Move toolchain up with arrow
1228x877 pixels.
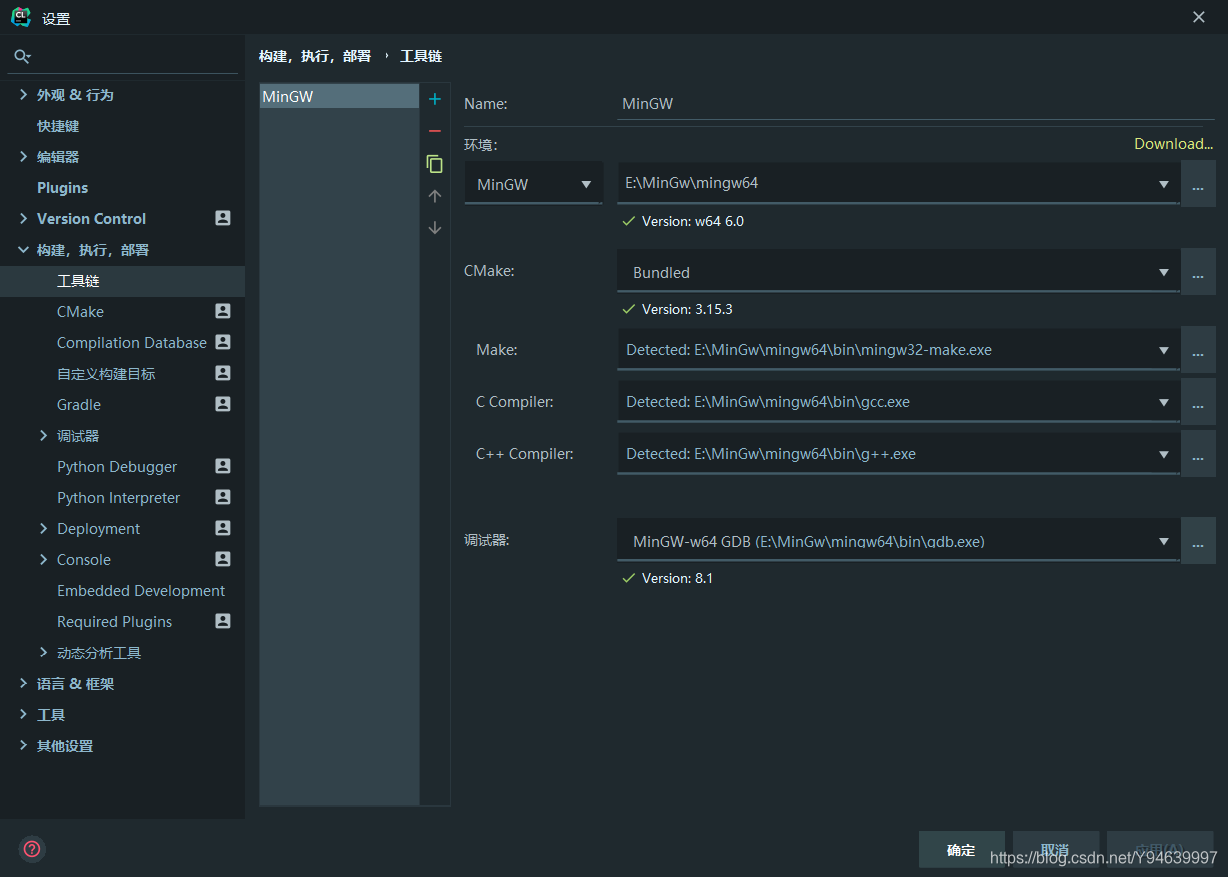(434, 196)
